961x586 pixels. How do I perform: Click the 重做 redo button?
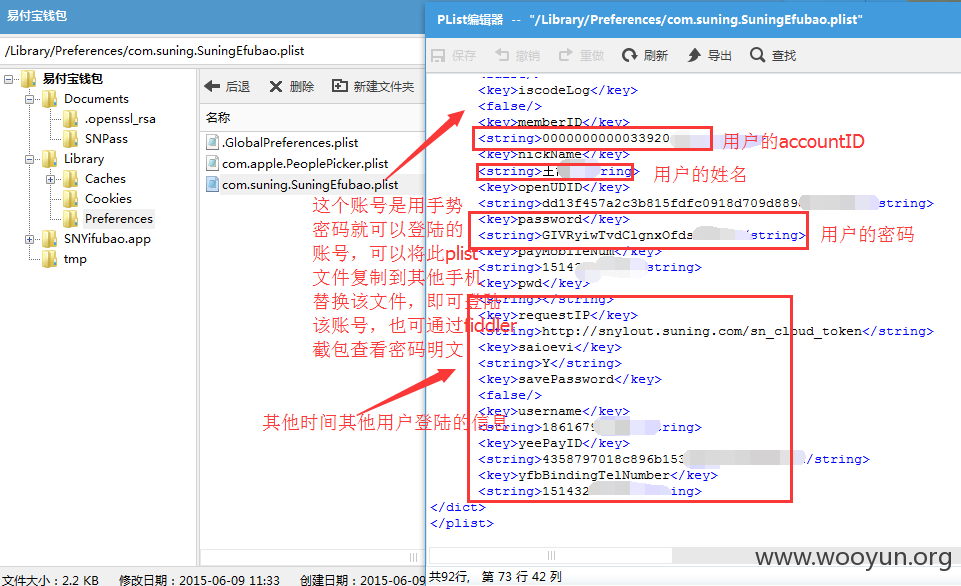click(582, 56)
